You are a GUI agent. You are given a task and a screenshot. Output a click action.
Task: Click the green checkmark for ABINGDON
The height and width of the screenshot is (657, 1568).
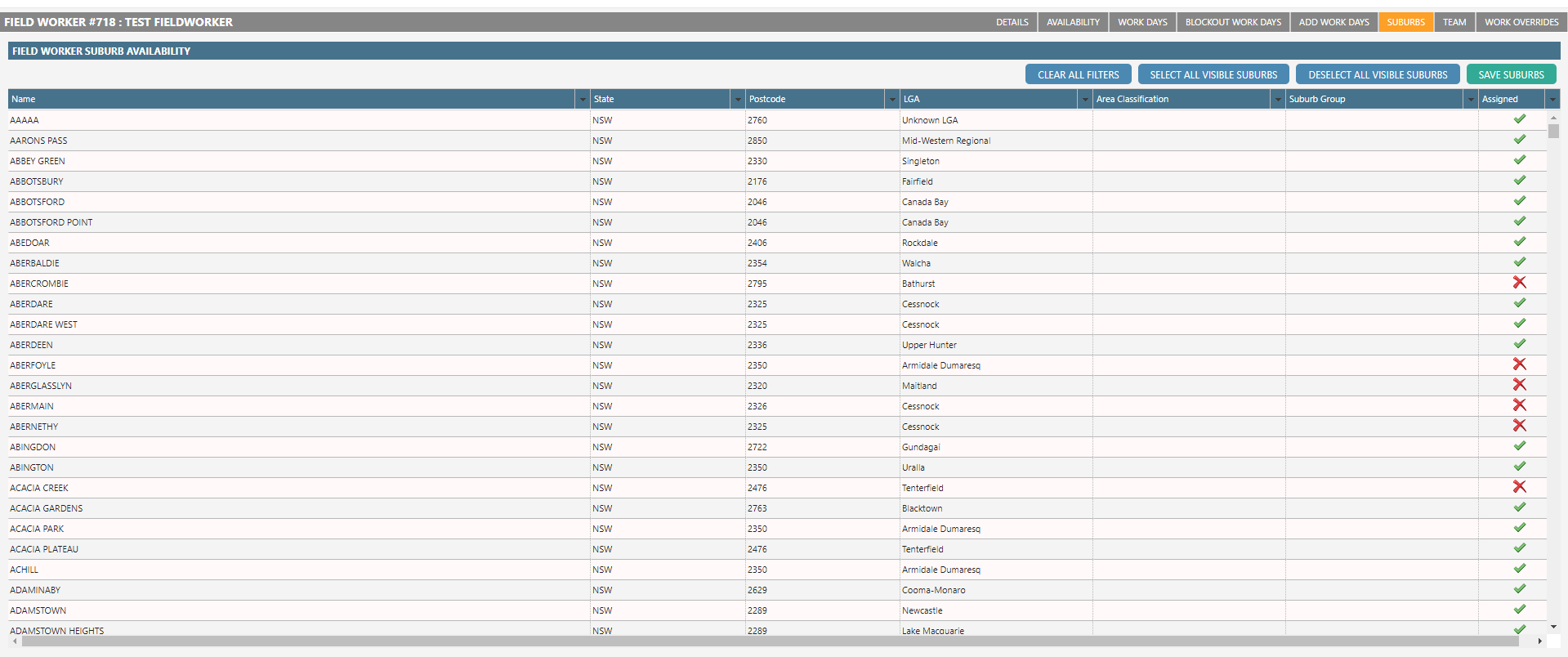tap(1519, 446)
